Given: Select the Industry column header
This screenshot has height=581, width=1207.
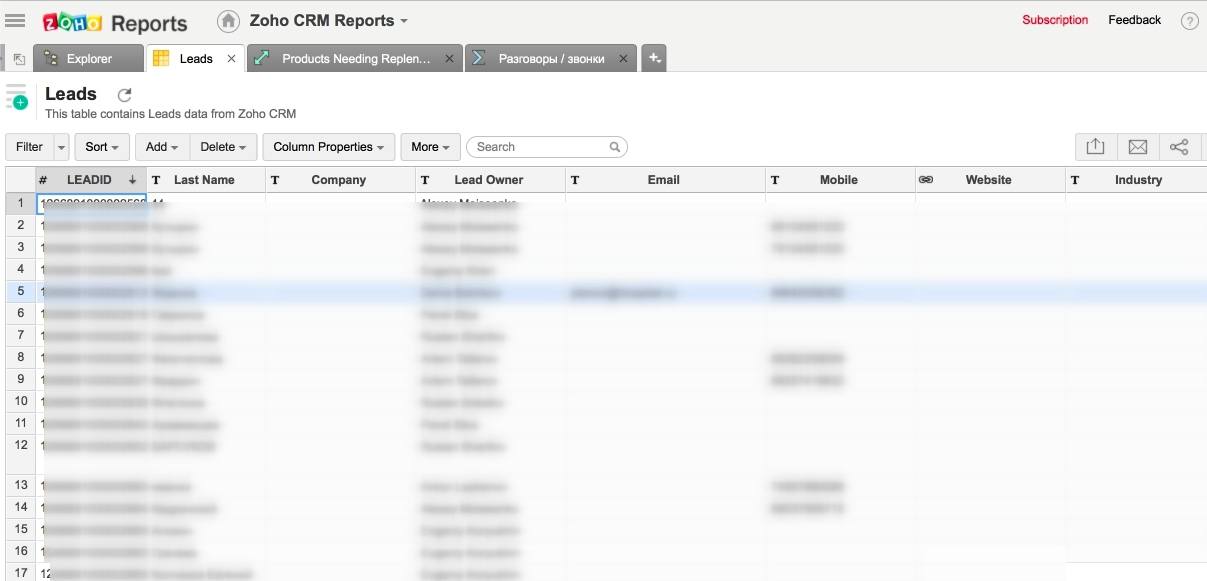Looking at the screenshot, I should click(x=1136, y=180).
